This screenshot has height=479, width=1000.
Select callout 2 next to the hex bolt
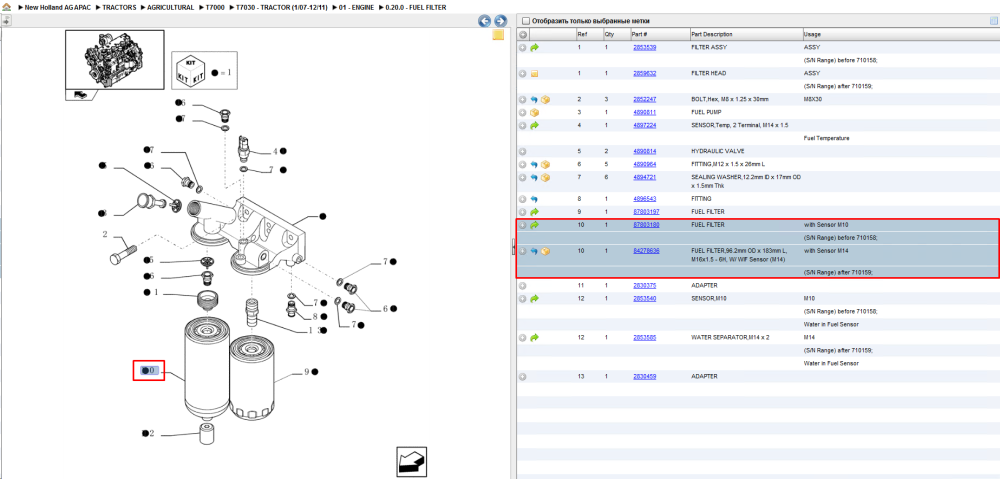tap(105, 235)
